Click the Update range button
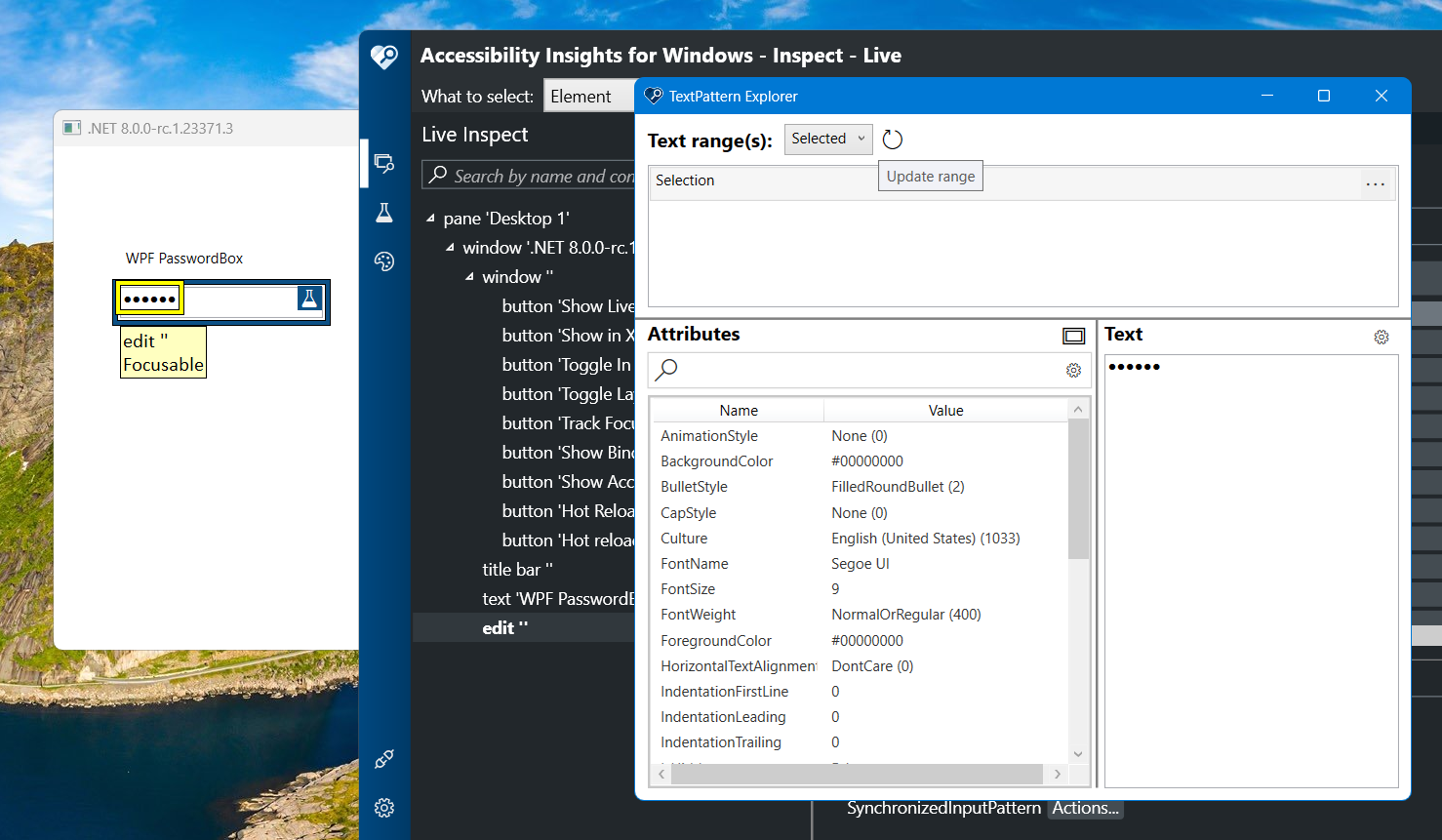1442x840 pixels. pos(930,176)
